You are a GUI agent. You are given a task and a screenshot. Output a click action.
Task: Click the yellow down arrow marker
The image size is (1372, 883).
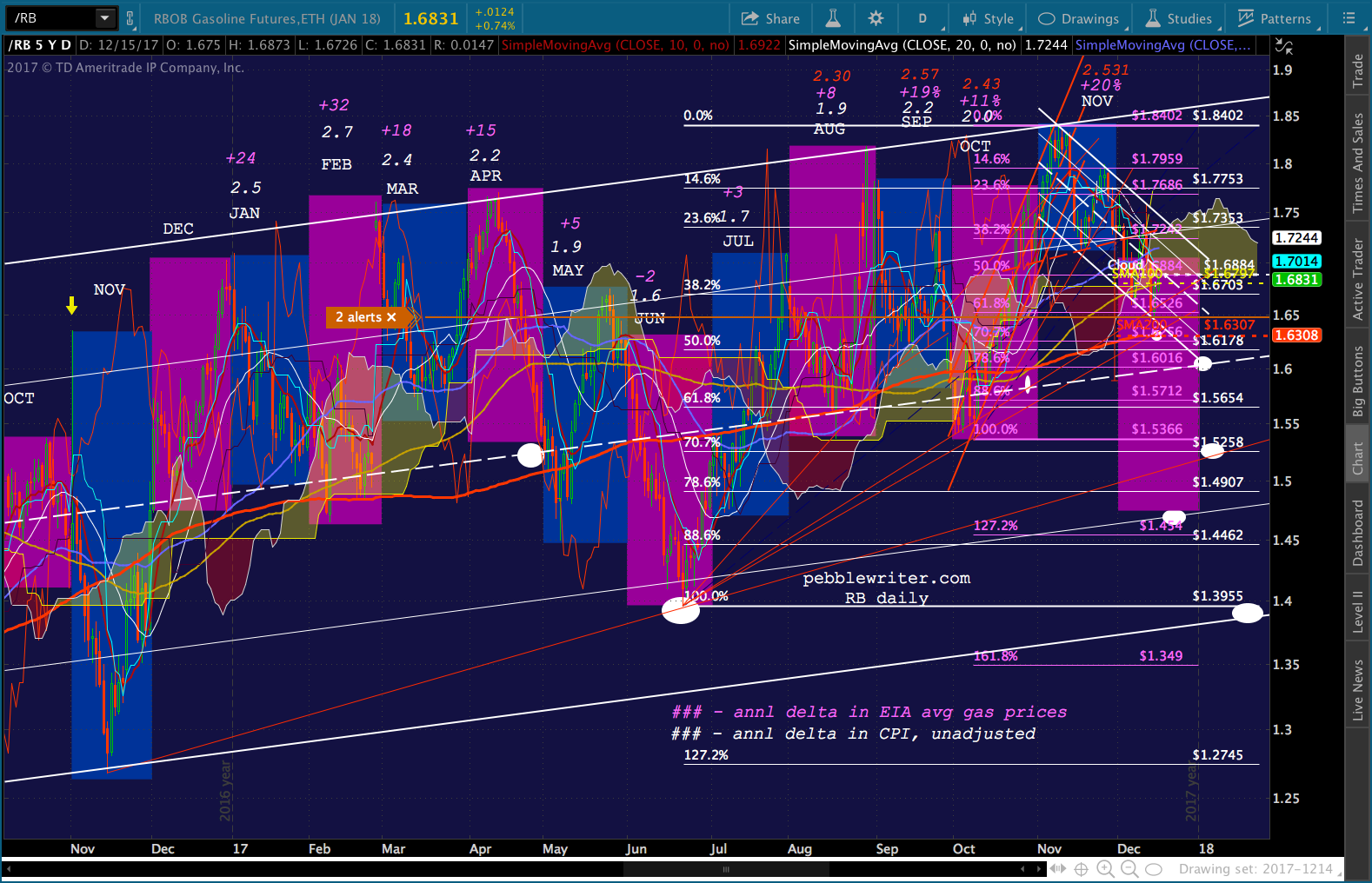(72, 305)
